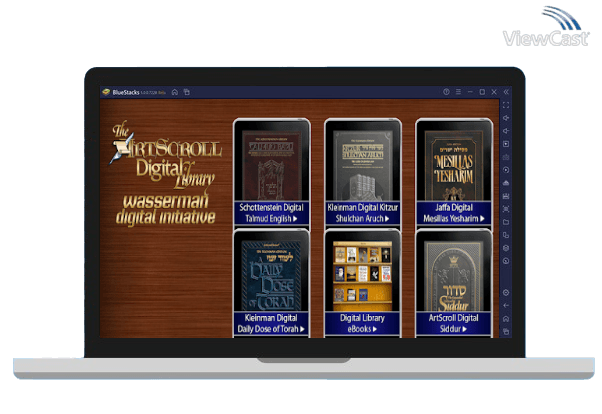Minimize the BlueStacks window
This screenshot has height=414, width=602.
pyautogui.click(x=470, y=92)
